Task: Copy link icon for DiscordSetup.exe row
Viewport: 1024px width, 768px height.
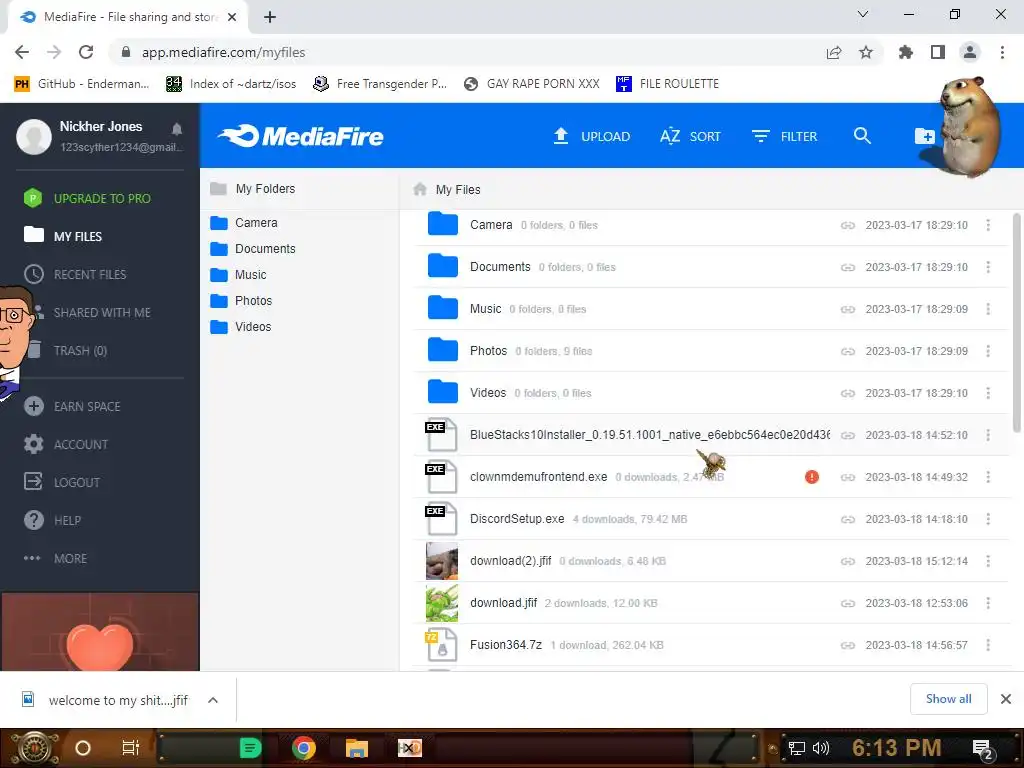Action: click(848, 519)
